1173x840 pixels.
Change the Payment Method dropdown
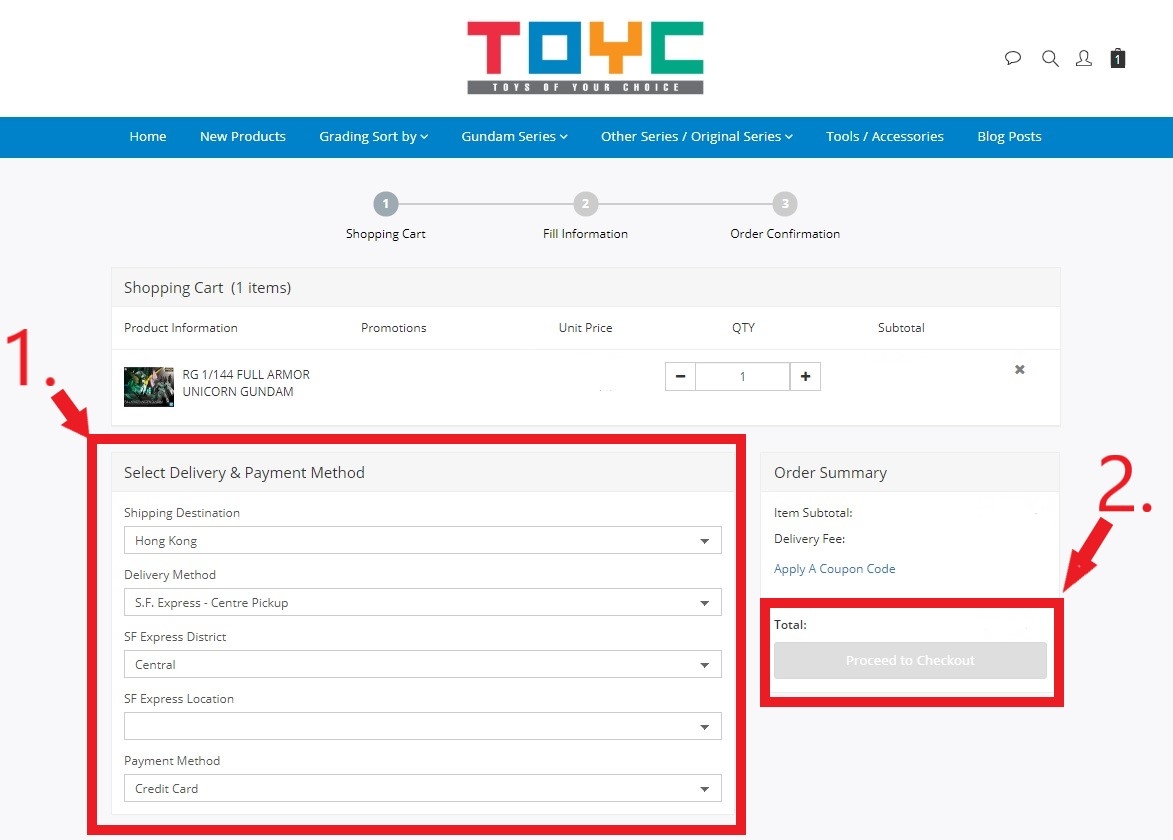point(422,789)
